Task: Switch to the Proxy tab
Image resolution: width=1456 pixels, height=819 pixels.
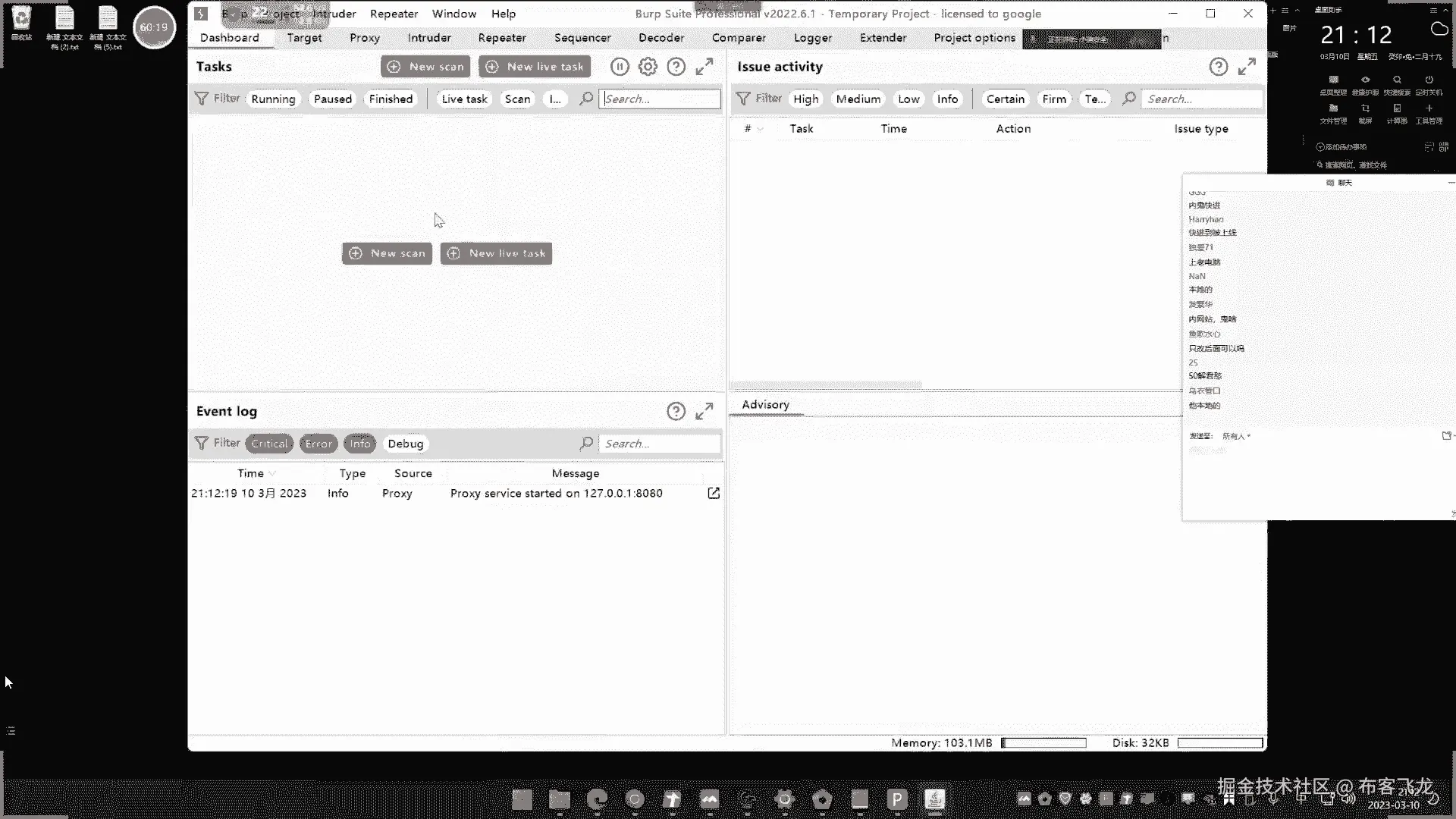Action: pos(364,37)
